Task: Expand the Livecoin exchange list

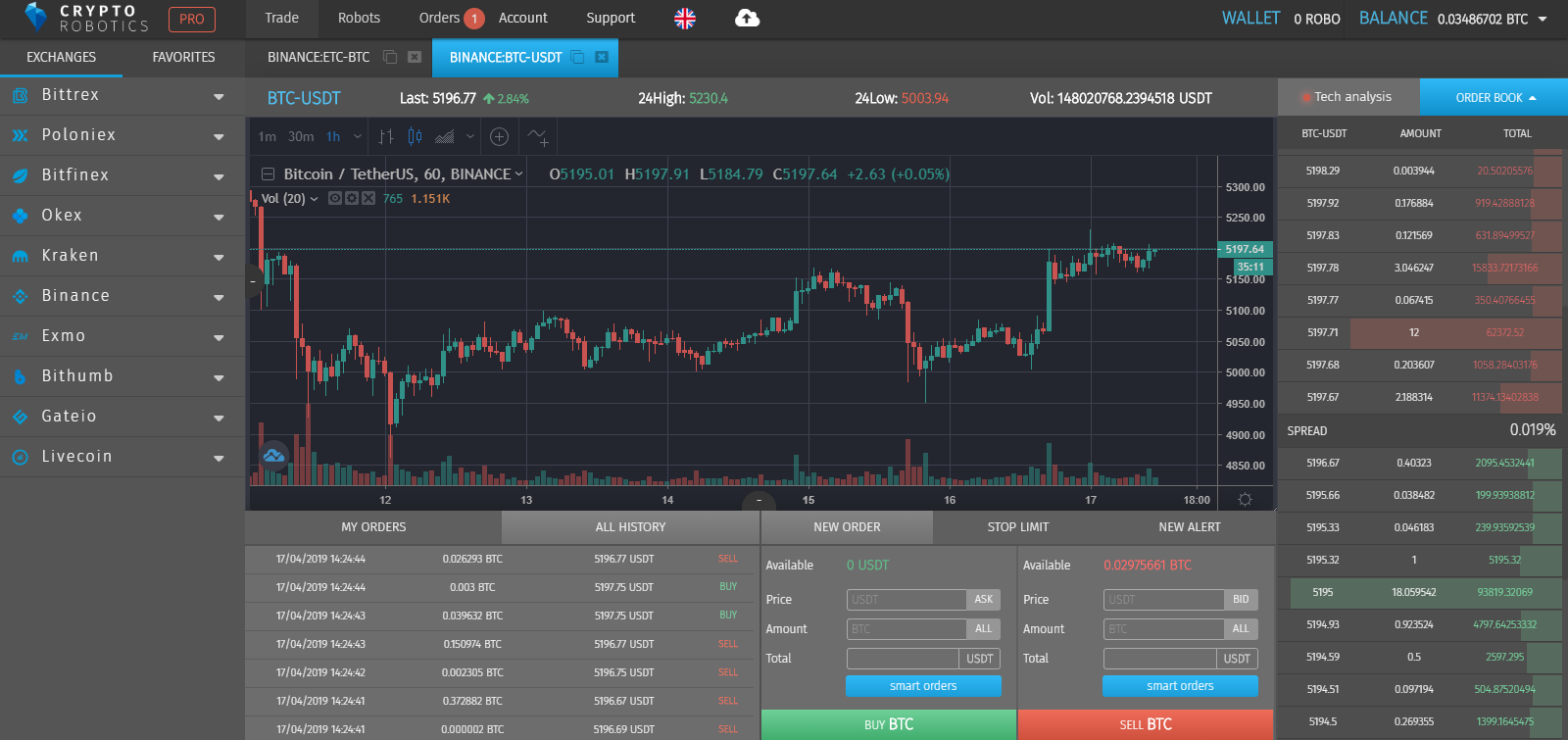Action: pyautogui.click(x=219, y=459)
